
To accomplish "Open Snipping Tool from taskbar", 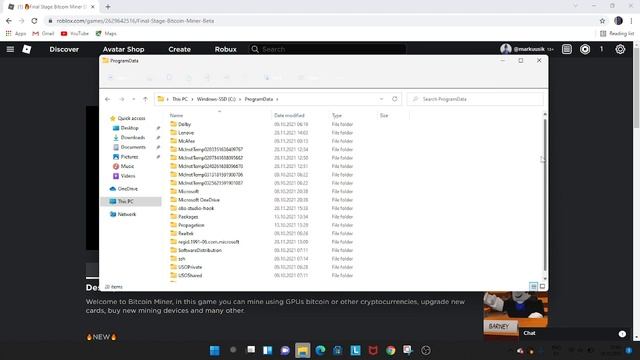I will pyautogui.click(x=408, y=350).
